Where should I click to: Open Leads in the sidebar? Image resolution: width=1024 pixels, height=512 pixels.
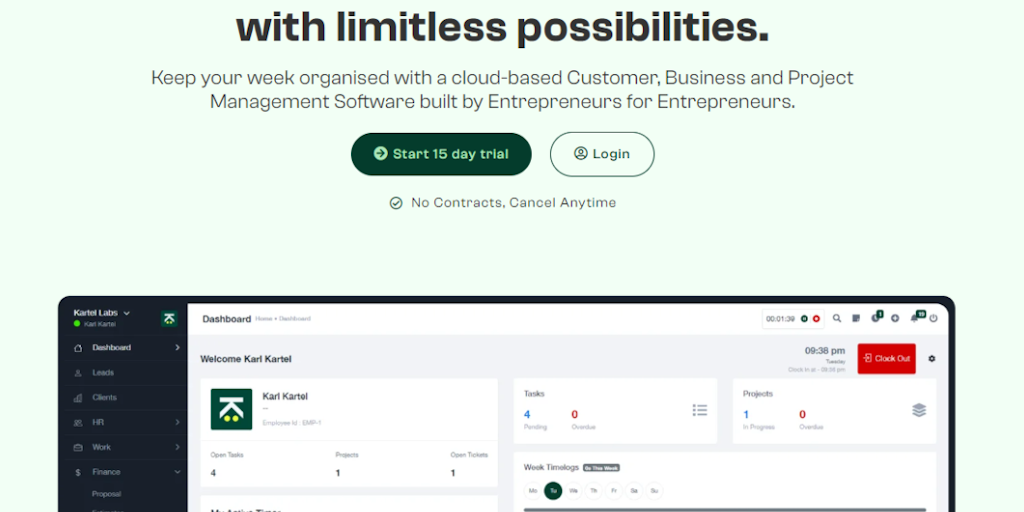tap(103, 373)
